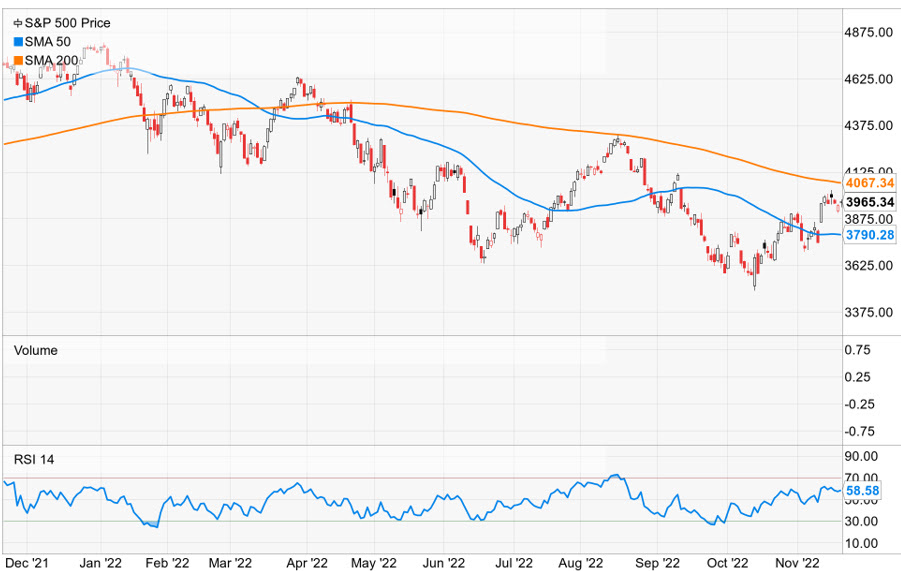Click the SMA 200 legend text
Screen dimensions: 901x571
tap(51, 60)
